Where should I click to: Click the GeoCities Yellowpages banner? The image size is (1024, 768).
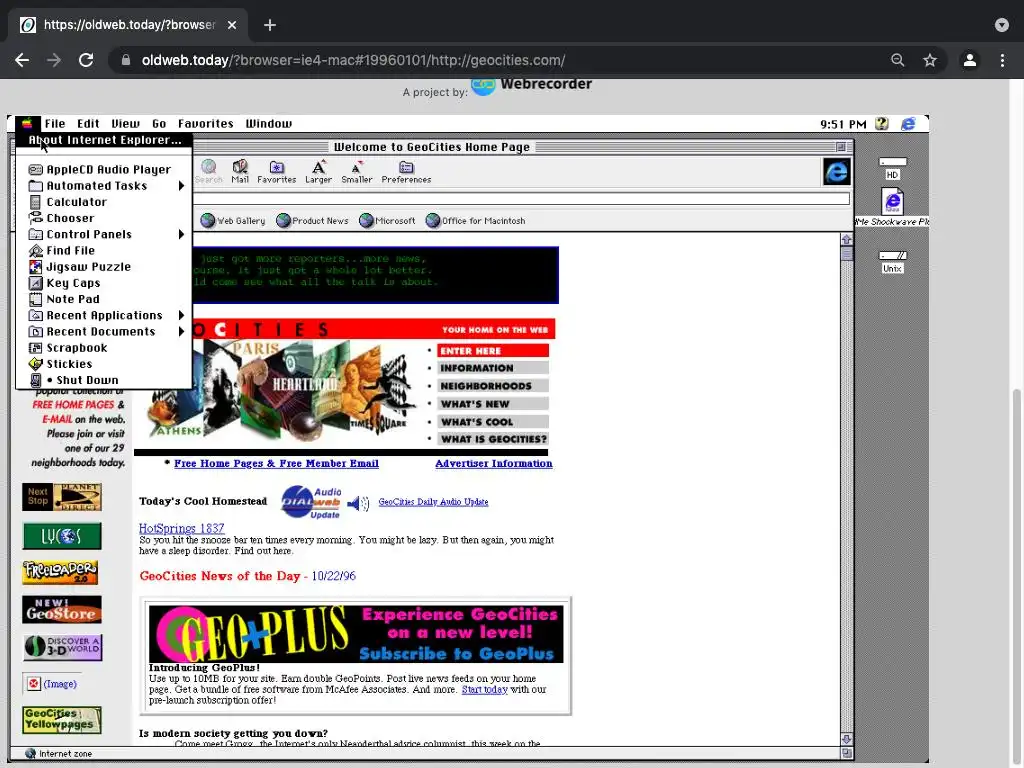[62, 720]
